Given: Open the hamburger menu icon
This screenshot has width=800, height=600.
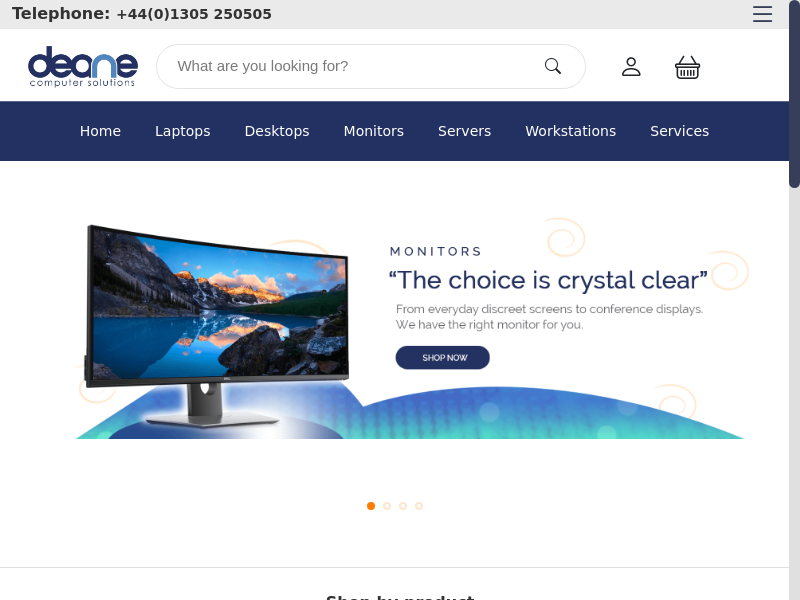Looking at the screenshot, I should pyautogui.click(x=762, y=14).
